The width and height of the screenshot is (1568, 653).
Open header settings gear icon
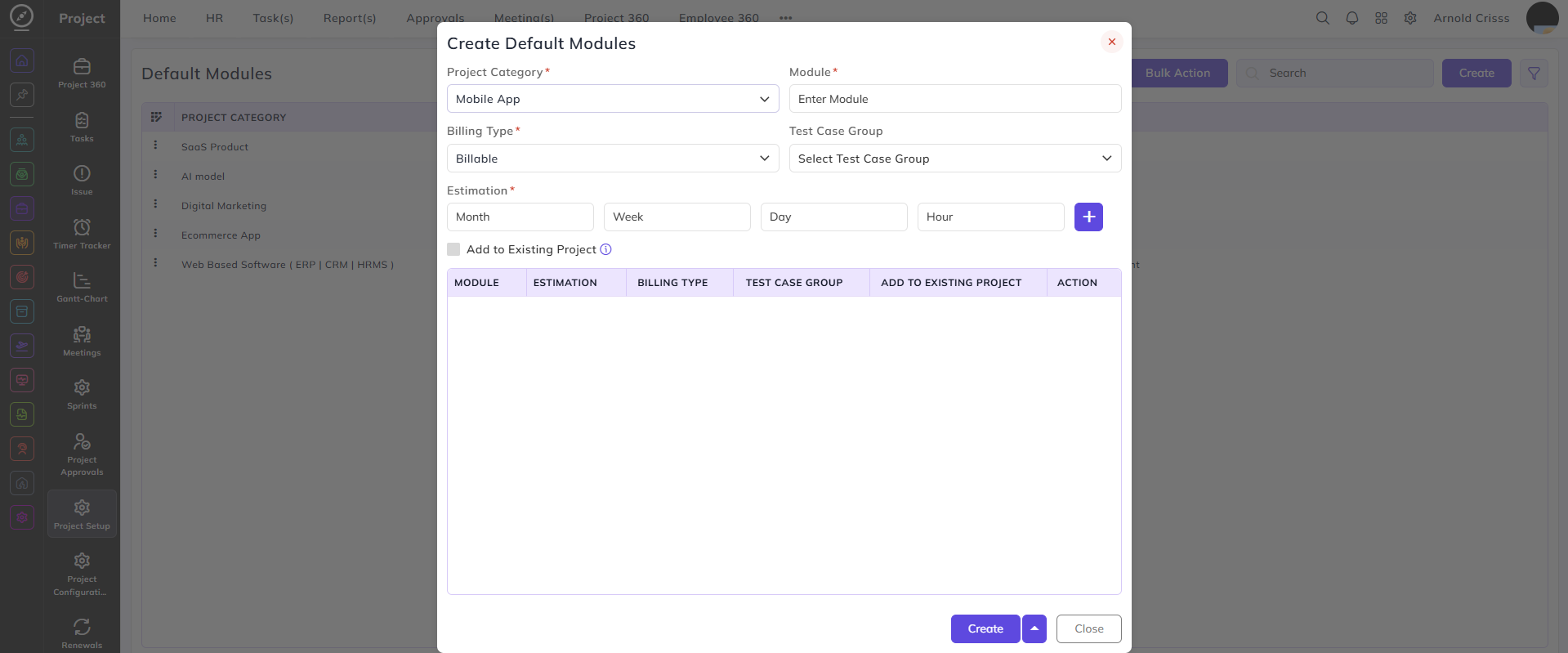1410,18
